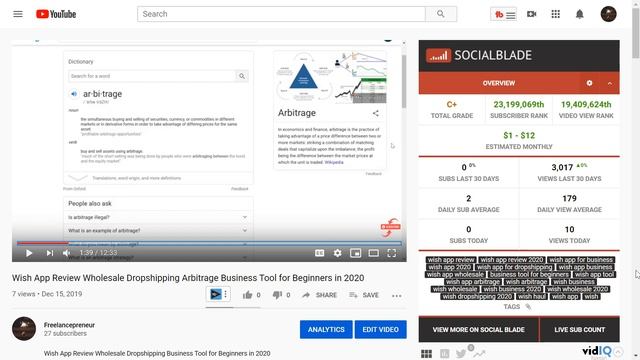The width and height of the screenshot is (640, 360).
Task: Click the vidIQ Twitter bird icon
Action: (x=461, y=353)
